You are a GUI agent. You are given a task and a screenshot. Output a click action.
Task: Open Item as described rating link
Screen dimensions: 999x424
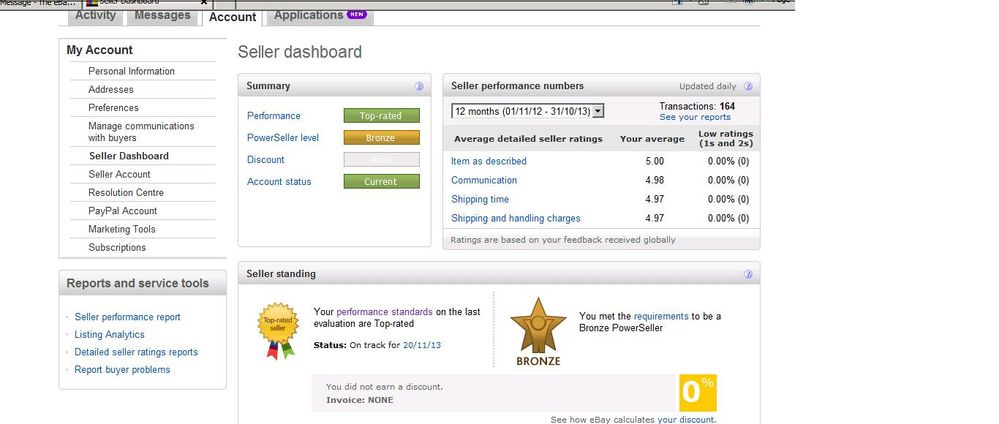point(489,161)
